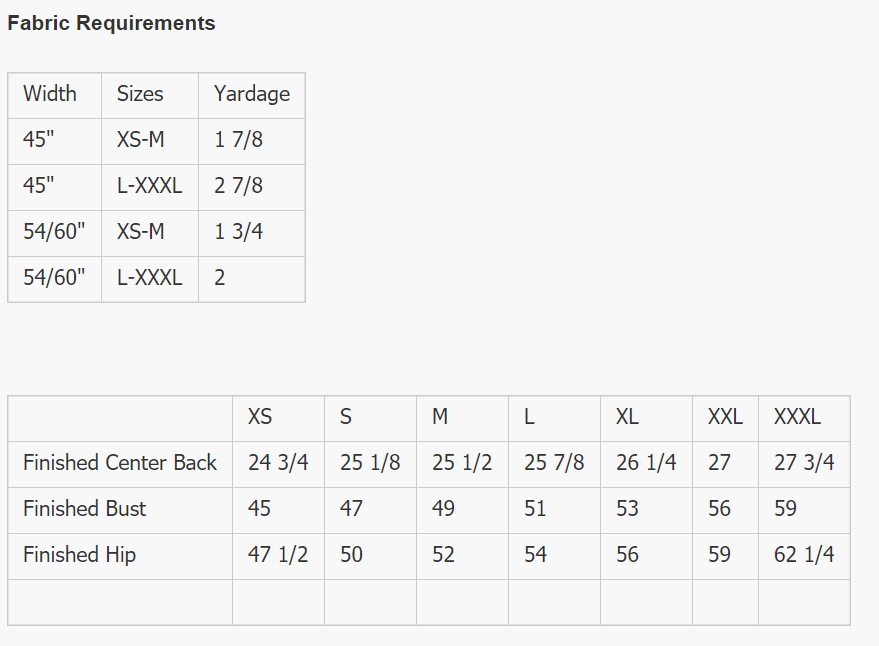Click the XXL size column header
This screenshot has height=646, width=879.
click(725, 418)
